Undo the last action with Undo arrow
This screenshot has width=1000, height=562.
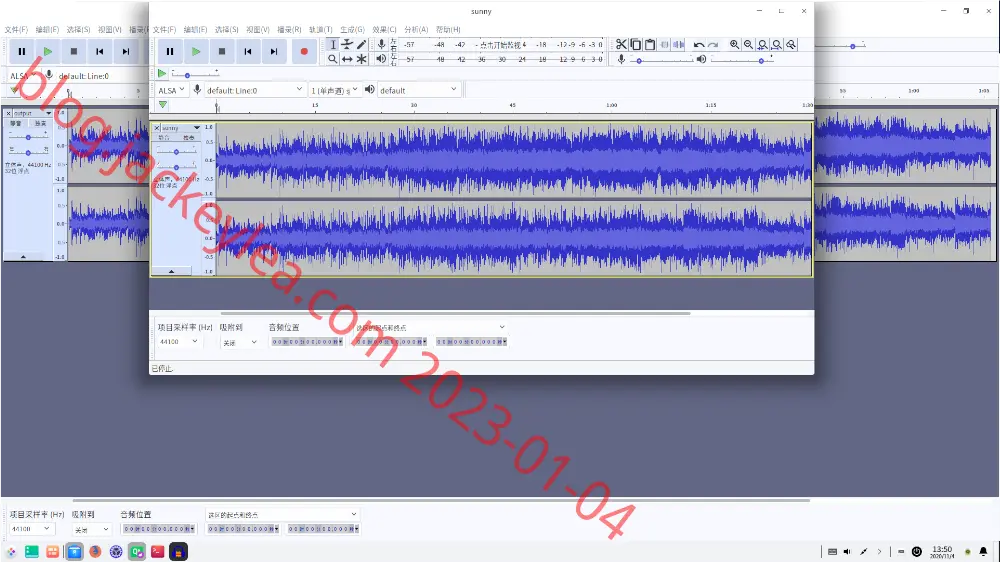point(699,44)
